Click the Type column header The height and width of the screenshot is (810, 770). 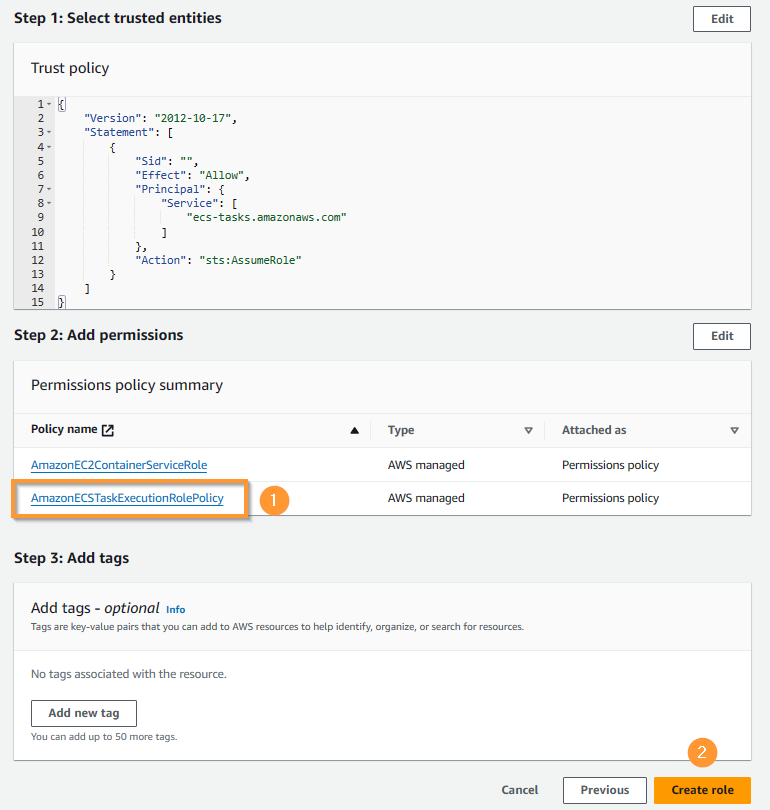click(x=401, y=430)
